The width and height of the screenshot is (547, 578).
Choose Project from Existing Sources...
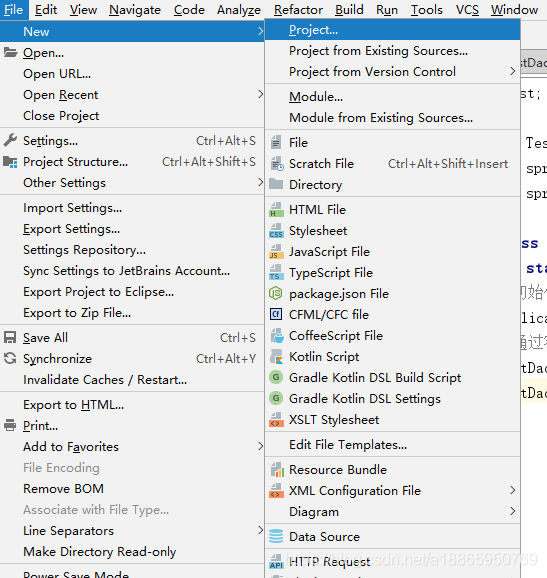(x=393, y=51)
